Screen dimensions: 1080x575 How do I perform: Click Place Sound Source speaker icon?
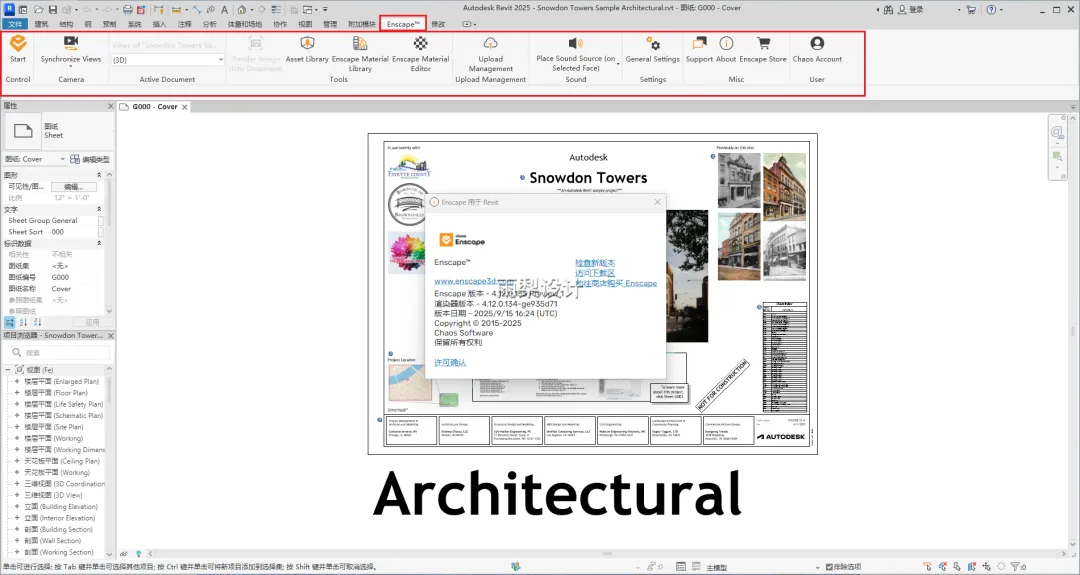[575, 43]
